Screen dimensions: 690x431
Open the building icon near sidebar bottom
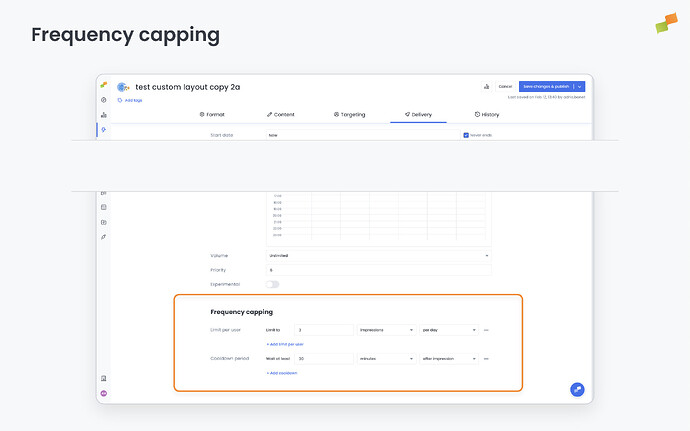click(103, 378)
